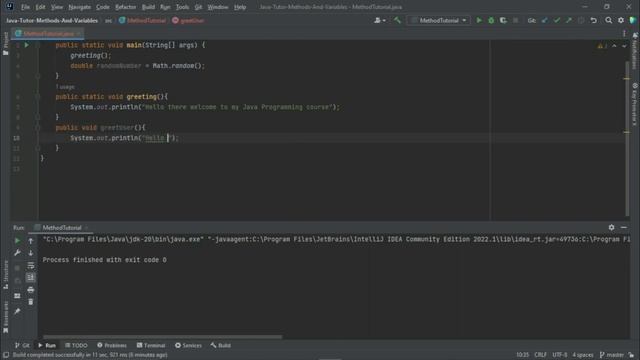This screenshot has height=360, width=640.
Task: Open the Navigate menu
Action: [80, 7]
